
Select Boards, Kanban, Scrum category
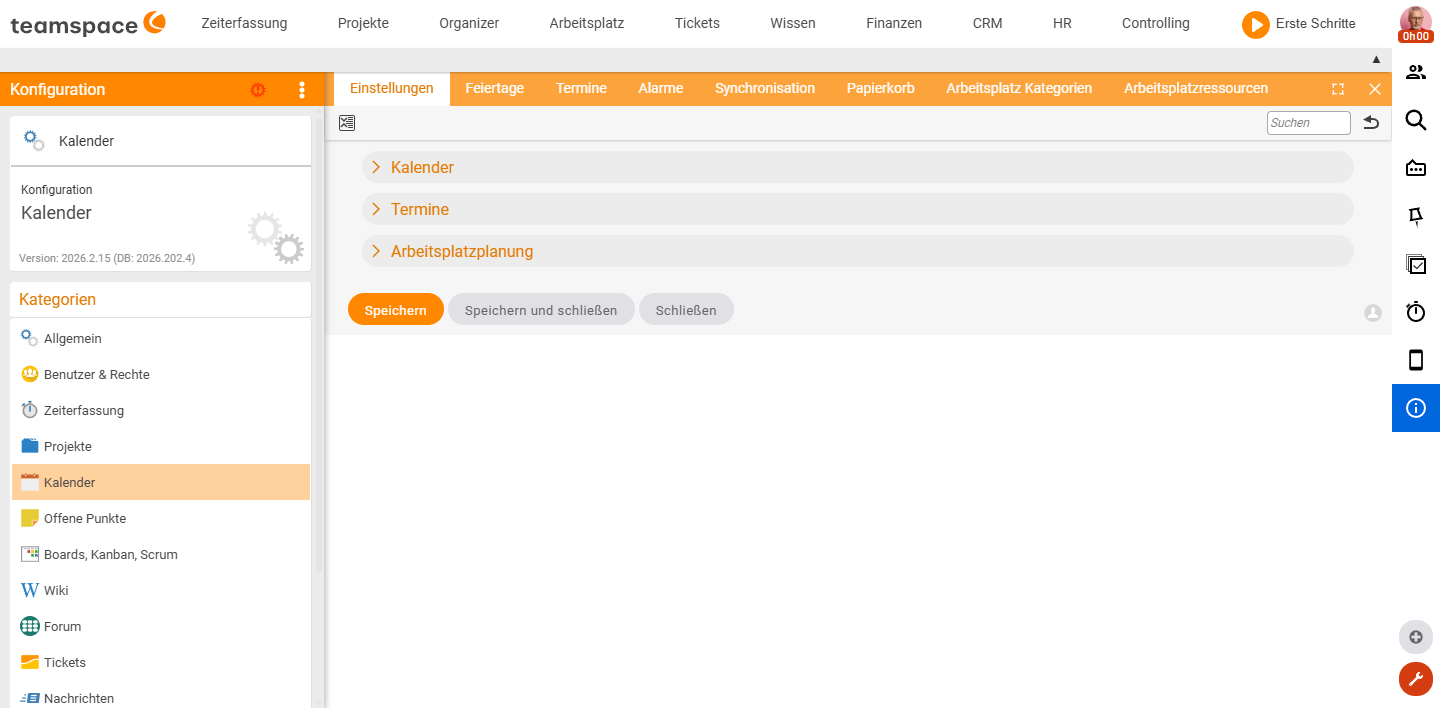pyautogui.click(x=161, y=554)
